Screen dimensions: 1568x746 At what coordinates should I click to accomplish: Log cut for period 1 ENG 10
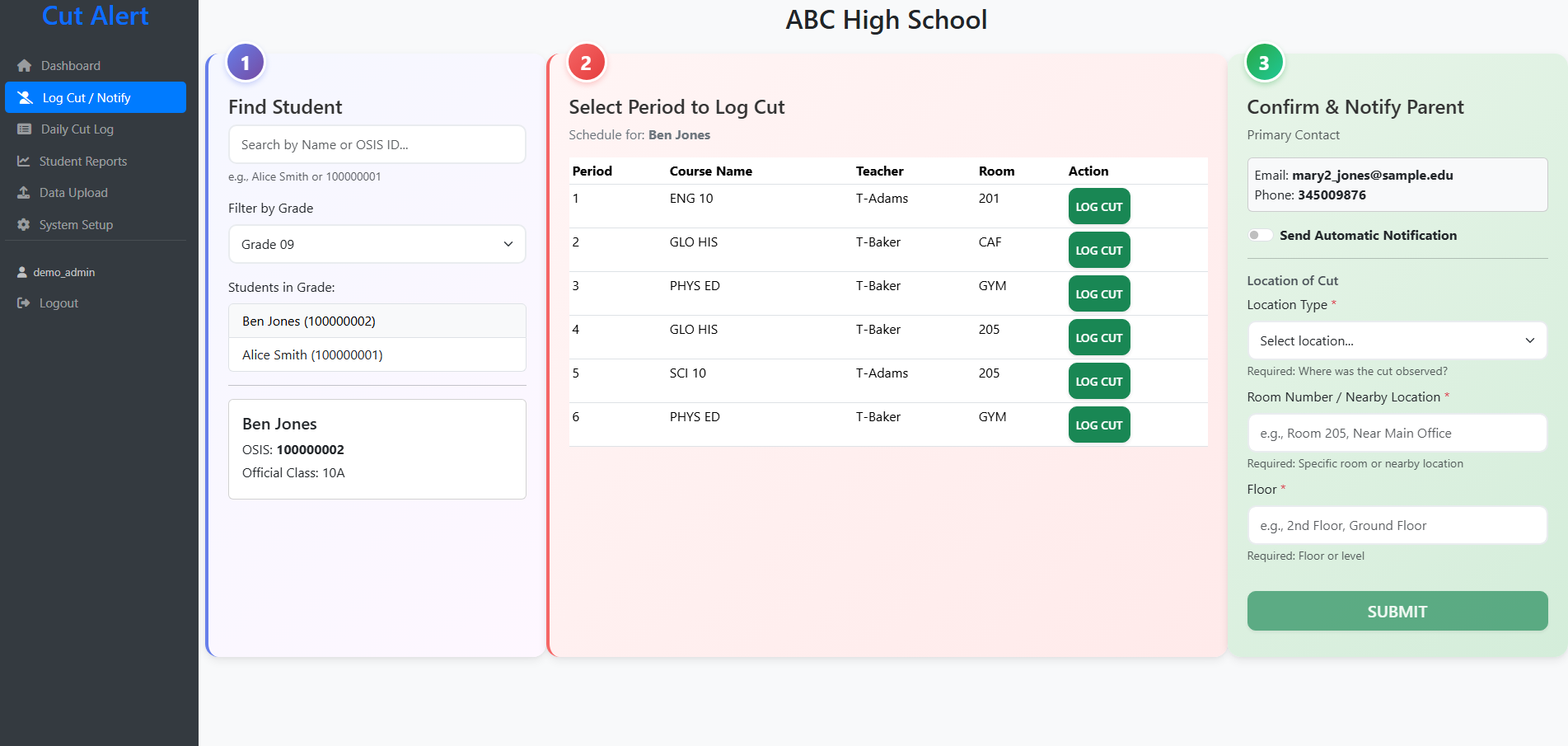(1098, 207)
